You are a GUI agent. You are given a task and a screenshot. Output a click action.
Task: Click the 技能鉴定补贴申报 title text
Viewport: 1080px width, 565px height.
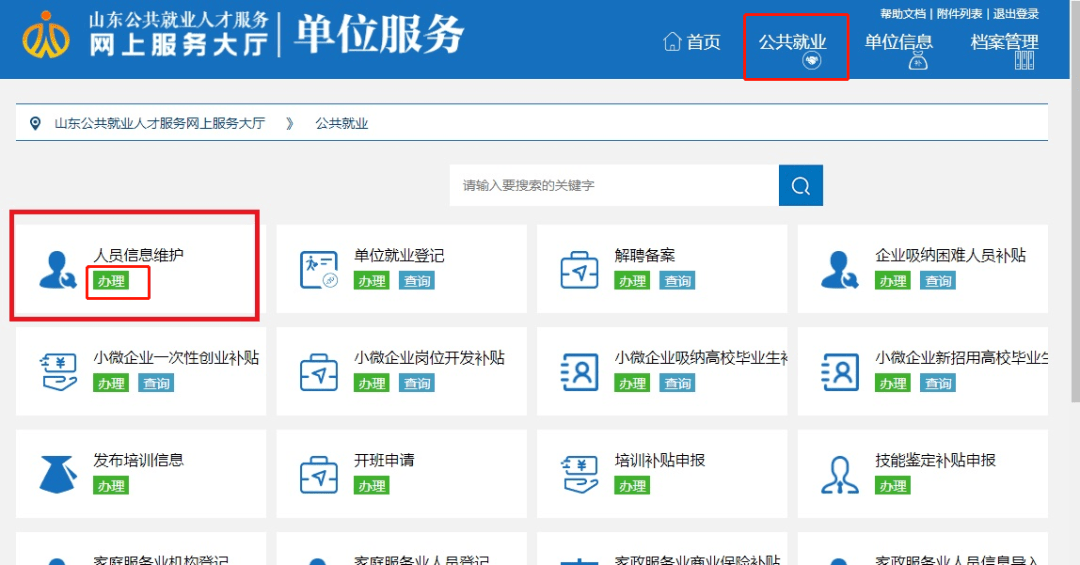pos(935,460)
